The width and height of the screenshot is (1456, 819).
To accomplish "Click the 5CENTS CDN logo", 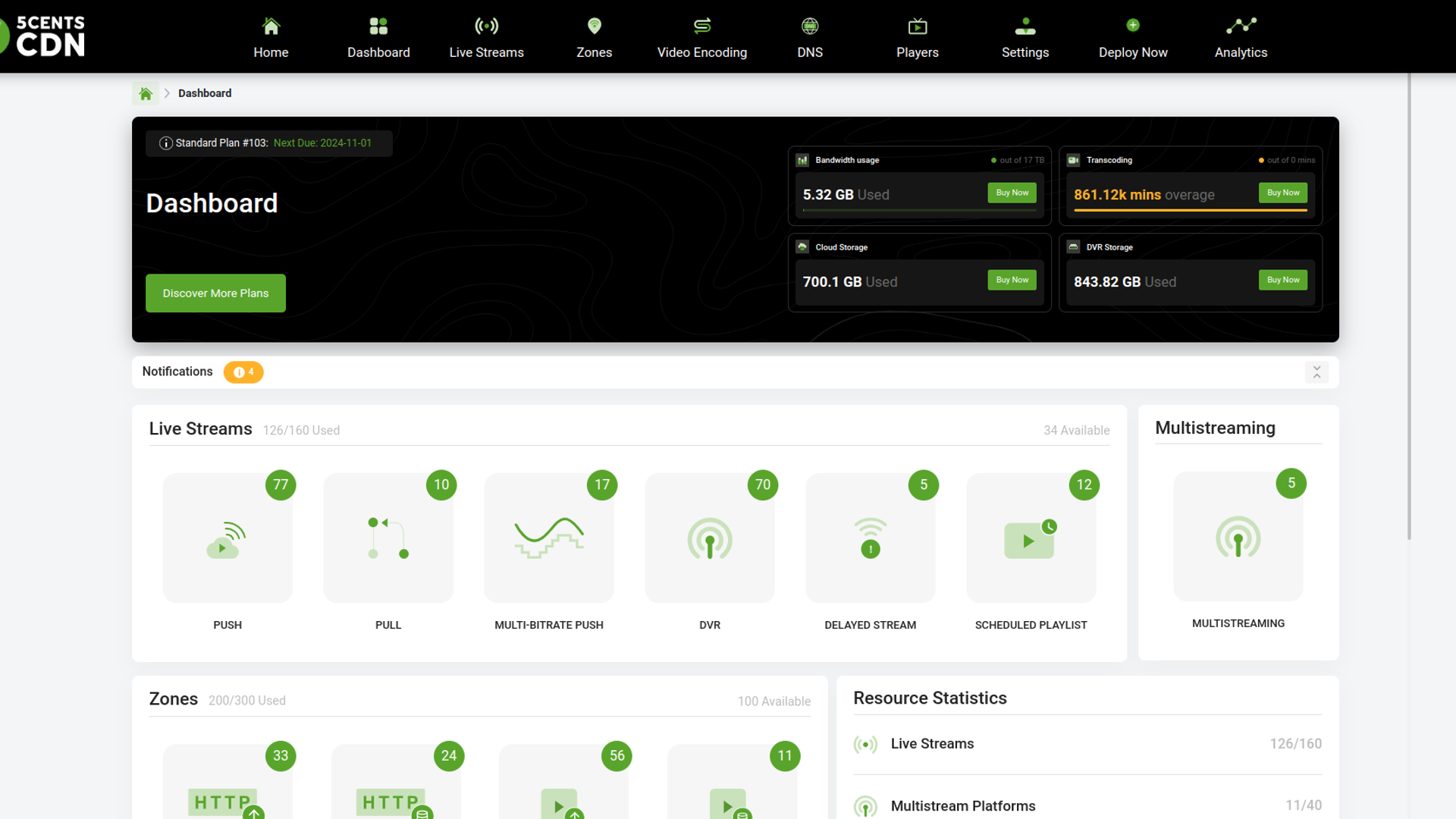I will (43, 36).
